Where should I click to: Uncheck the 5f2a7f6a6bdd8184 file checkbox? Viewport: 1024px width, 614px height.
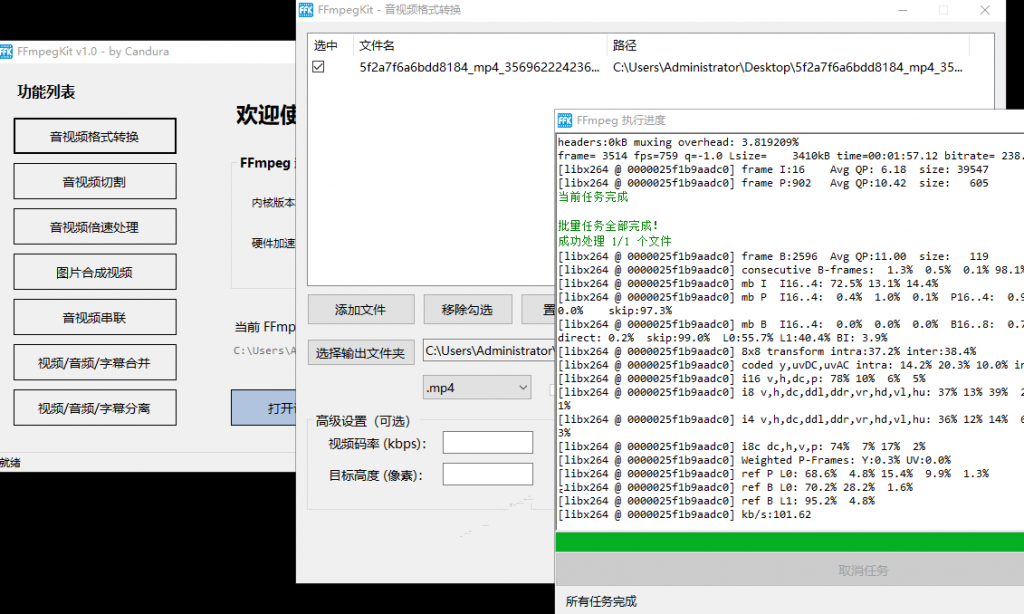(x=318, y=67)
